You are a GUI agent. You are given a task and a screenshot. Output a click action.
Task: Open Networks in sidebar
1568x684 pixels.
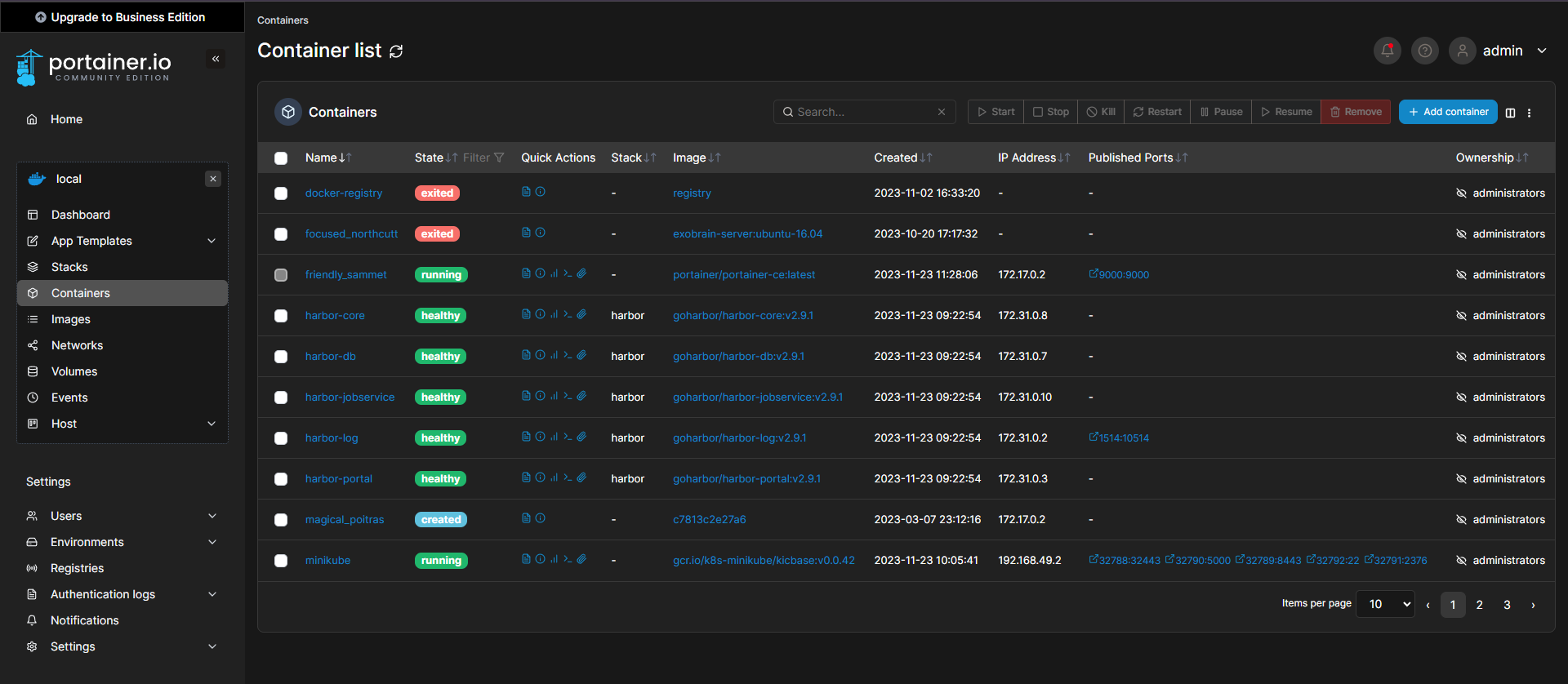pyautogui.click(x=122, y=345)
